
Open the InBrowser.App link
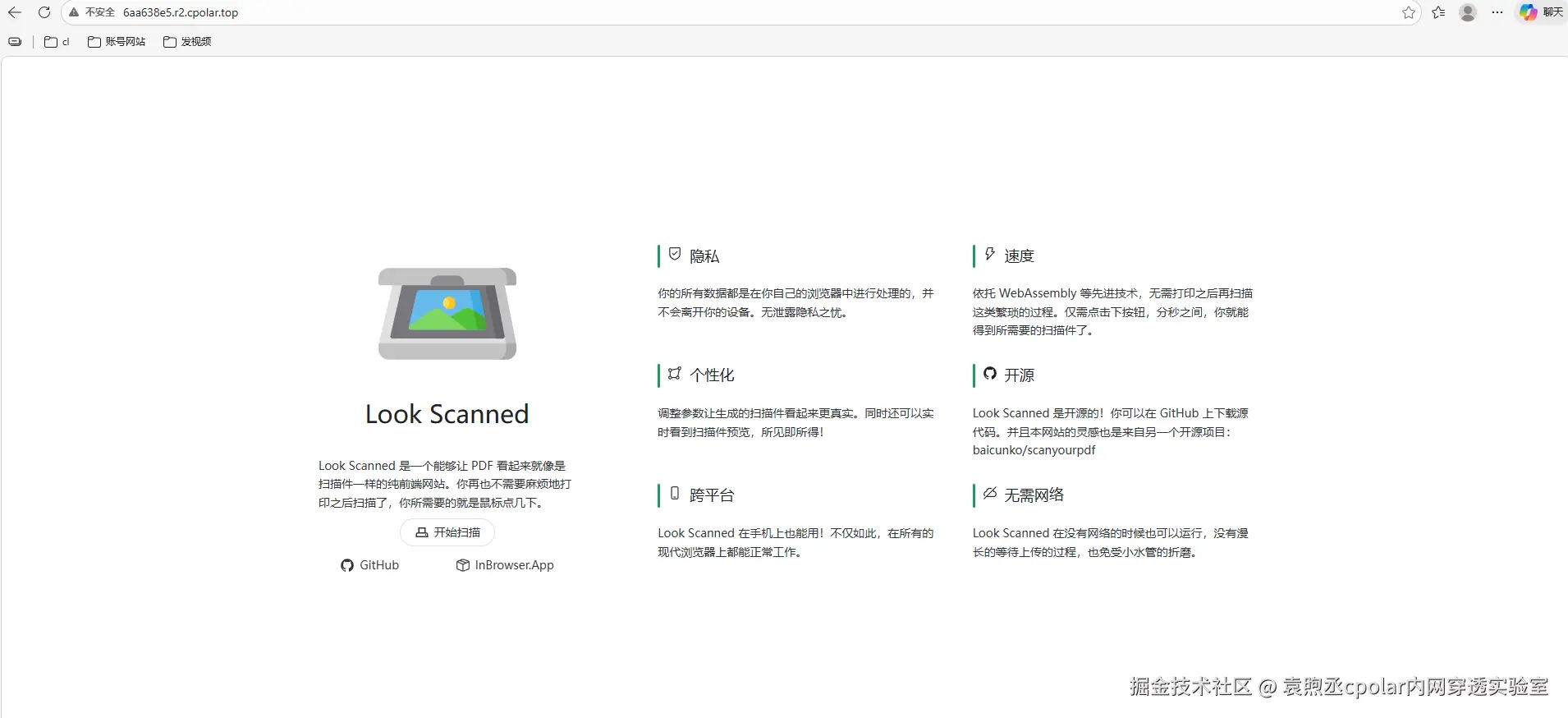coord(505,565)
